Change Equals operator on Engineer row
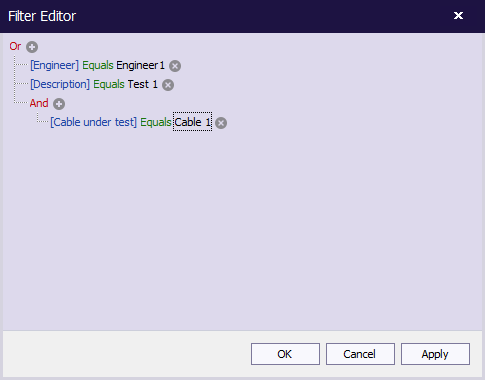The image size is (485, 380). pyautogui.click(x=98, y=65)
